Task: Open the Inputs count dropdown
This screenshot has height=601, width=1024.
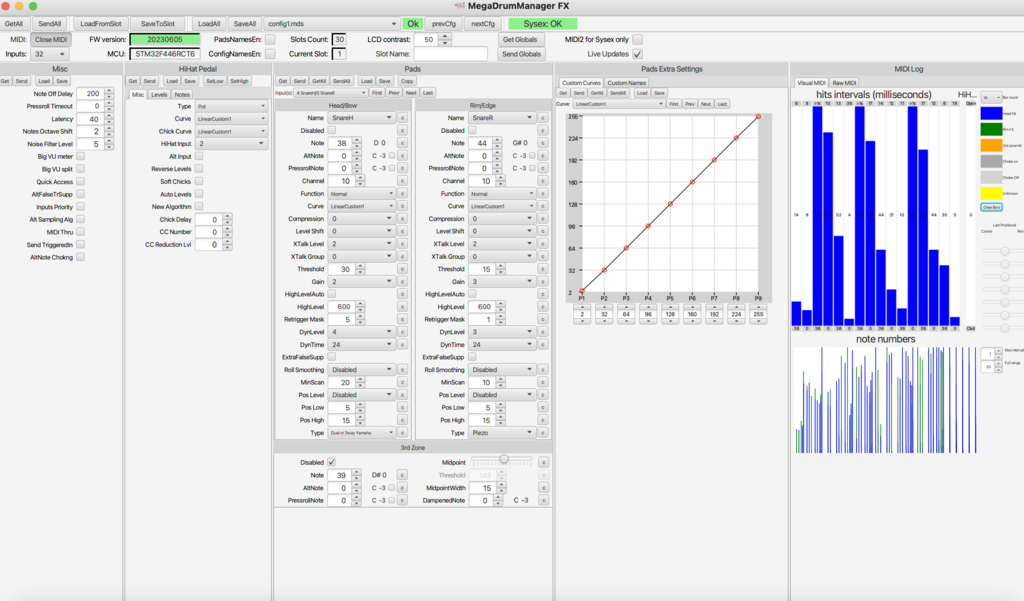Action: click(x=49, y=54)
